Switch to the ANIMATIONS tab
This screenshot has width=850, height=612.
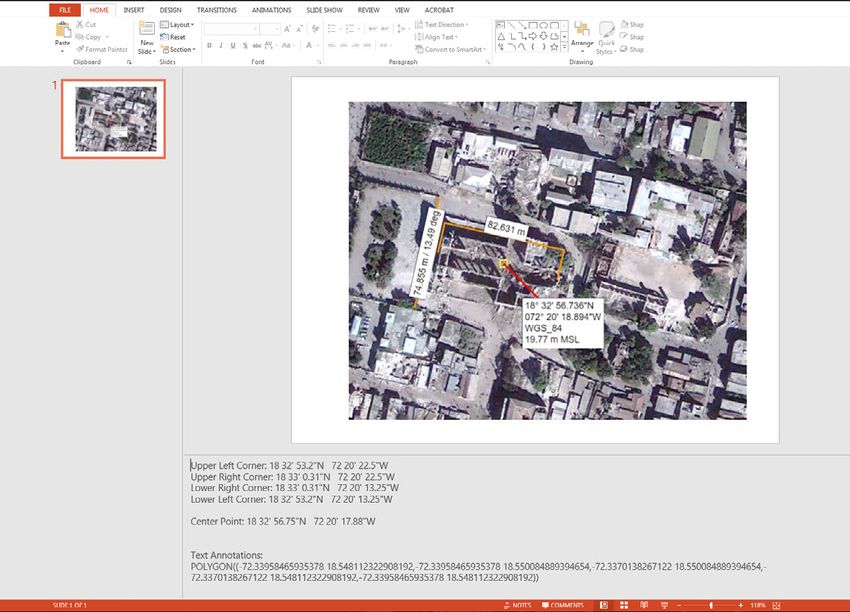(272, 10)
